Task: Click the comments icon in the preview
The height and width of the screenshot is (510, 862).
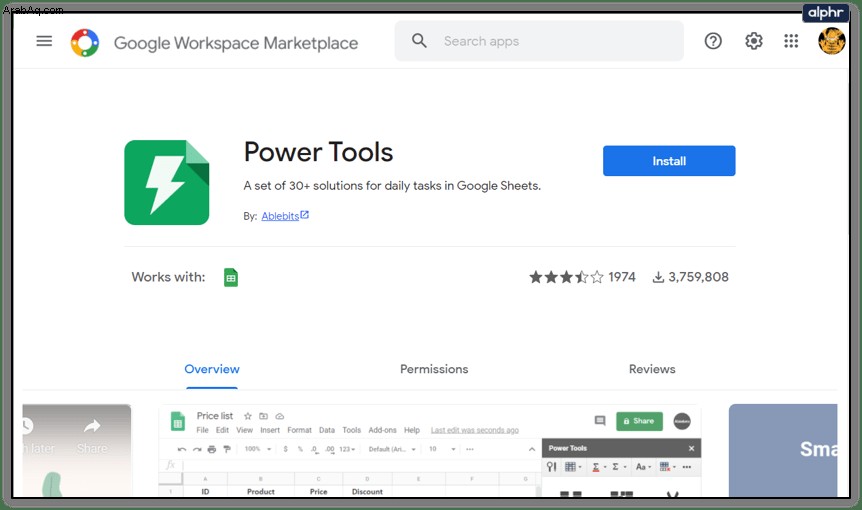Action: tap(600, 421)
